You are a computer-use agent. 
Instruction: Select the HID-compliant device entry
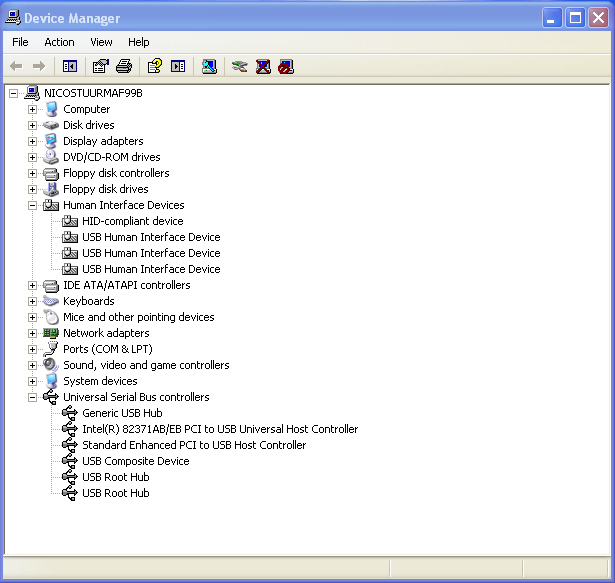(x=133, y=221)
